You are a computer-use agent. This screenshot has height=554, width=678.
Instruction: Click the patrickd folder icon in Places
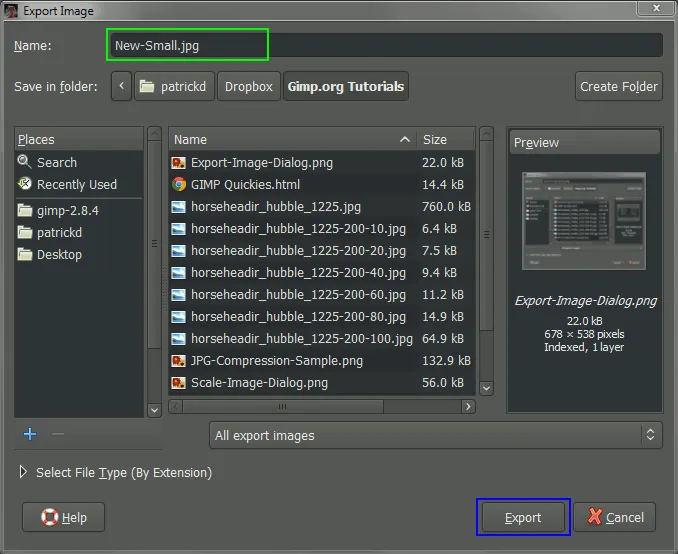25,233
